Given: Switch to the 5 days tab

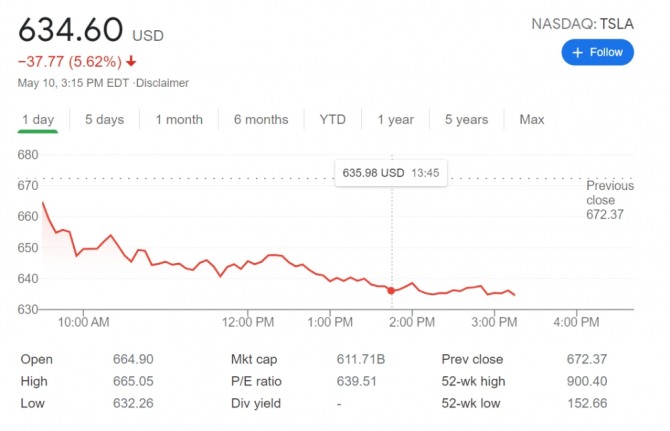Looking at the screenshot, I should 104,120.
